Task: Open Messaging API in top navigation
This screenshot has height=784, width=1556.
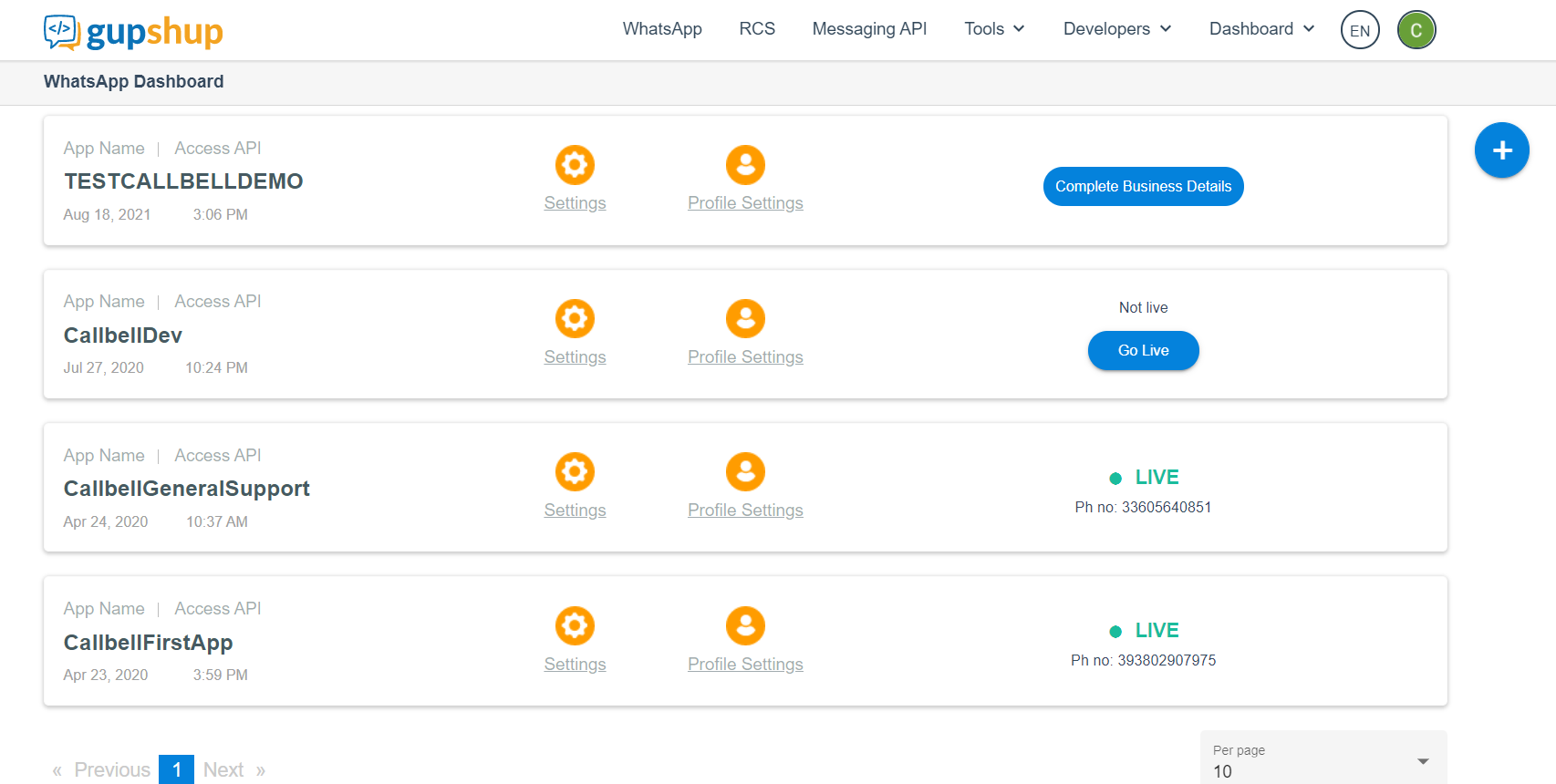Action: 869,29
